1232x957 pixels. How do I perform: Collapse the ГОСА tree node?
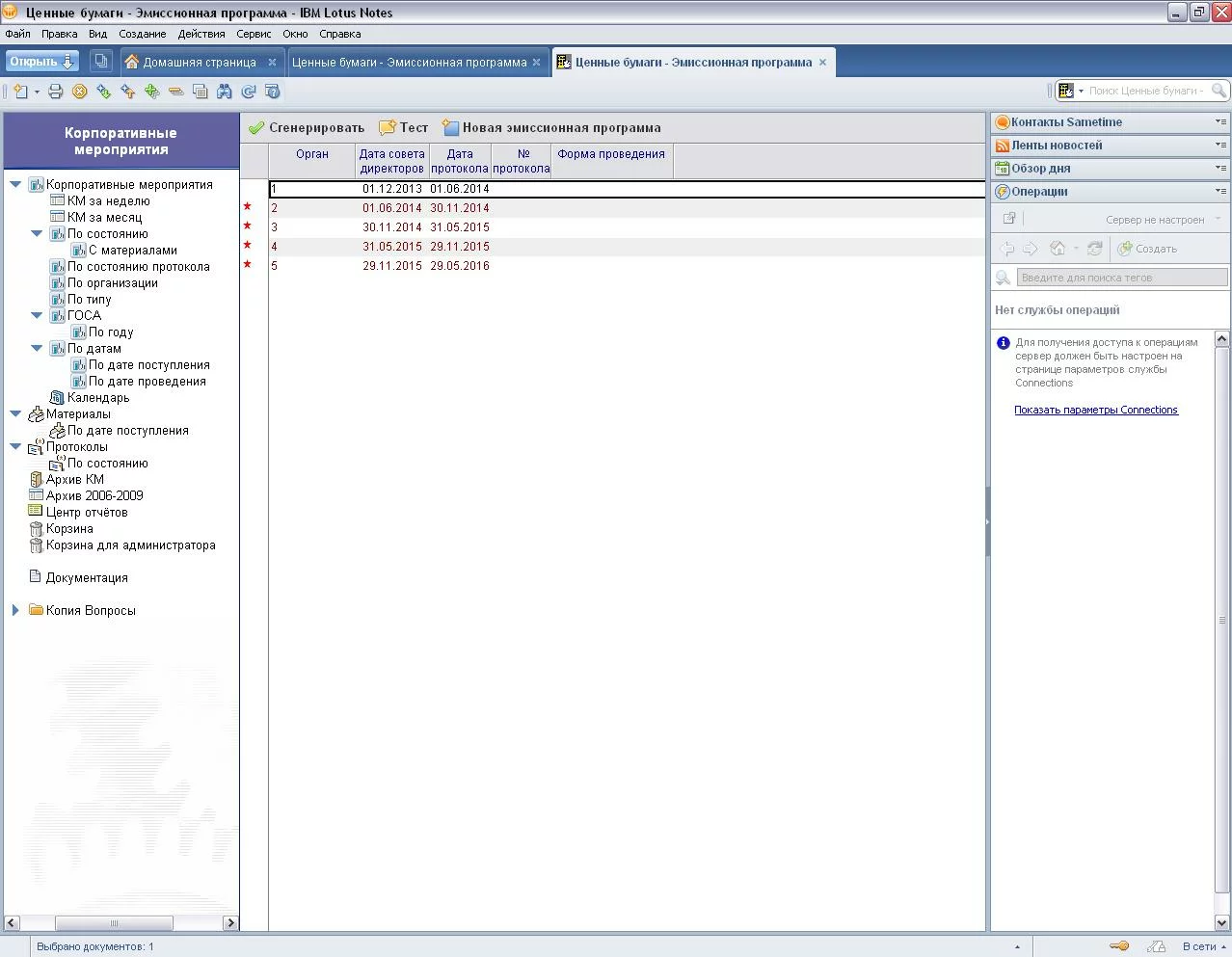[x=37, y=316]
